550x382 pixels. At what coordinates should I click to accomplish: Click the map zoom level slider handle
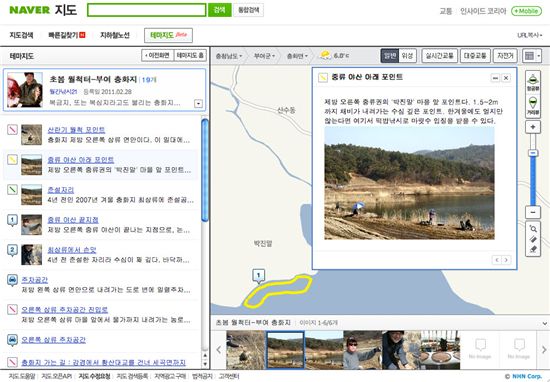click(x=533, y=153)
